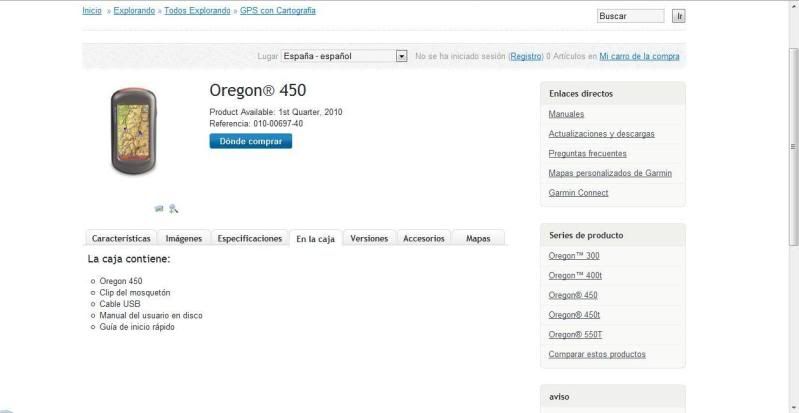Go to Inicio breadcrumb link
The image size is (799, 413).
[x=92, y=10]
